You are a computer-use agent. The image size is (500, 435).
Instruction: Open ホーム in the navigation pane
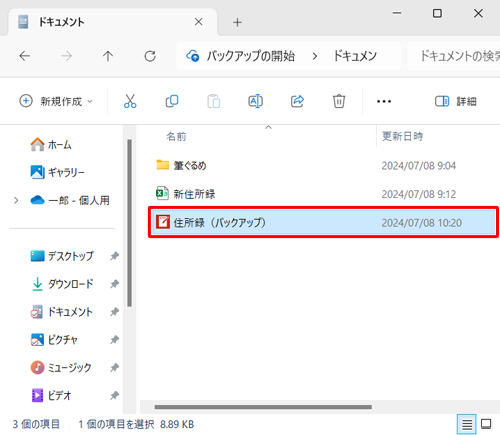51,145
